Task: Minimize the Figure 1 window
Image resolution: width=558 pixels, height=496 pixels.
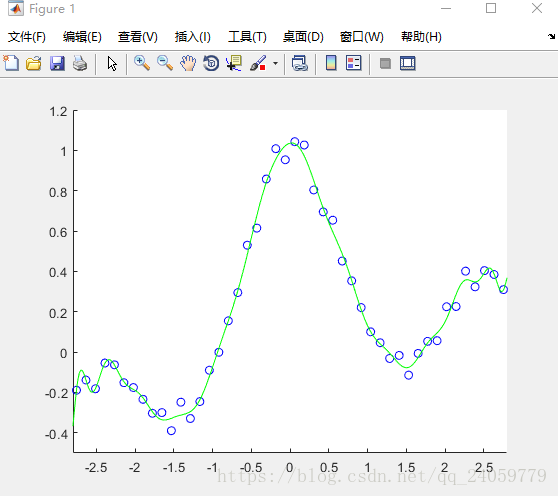Action: 446,8
